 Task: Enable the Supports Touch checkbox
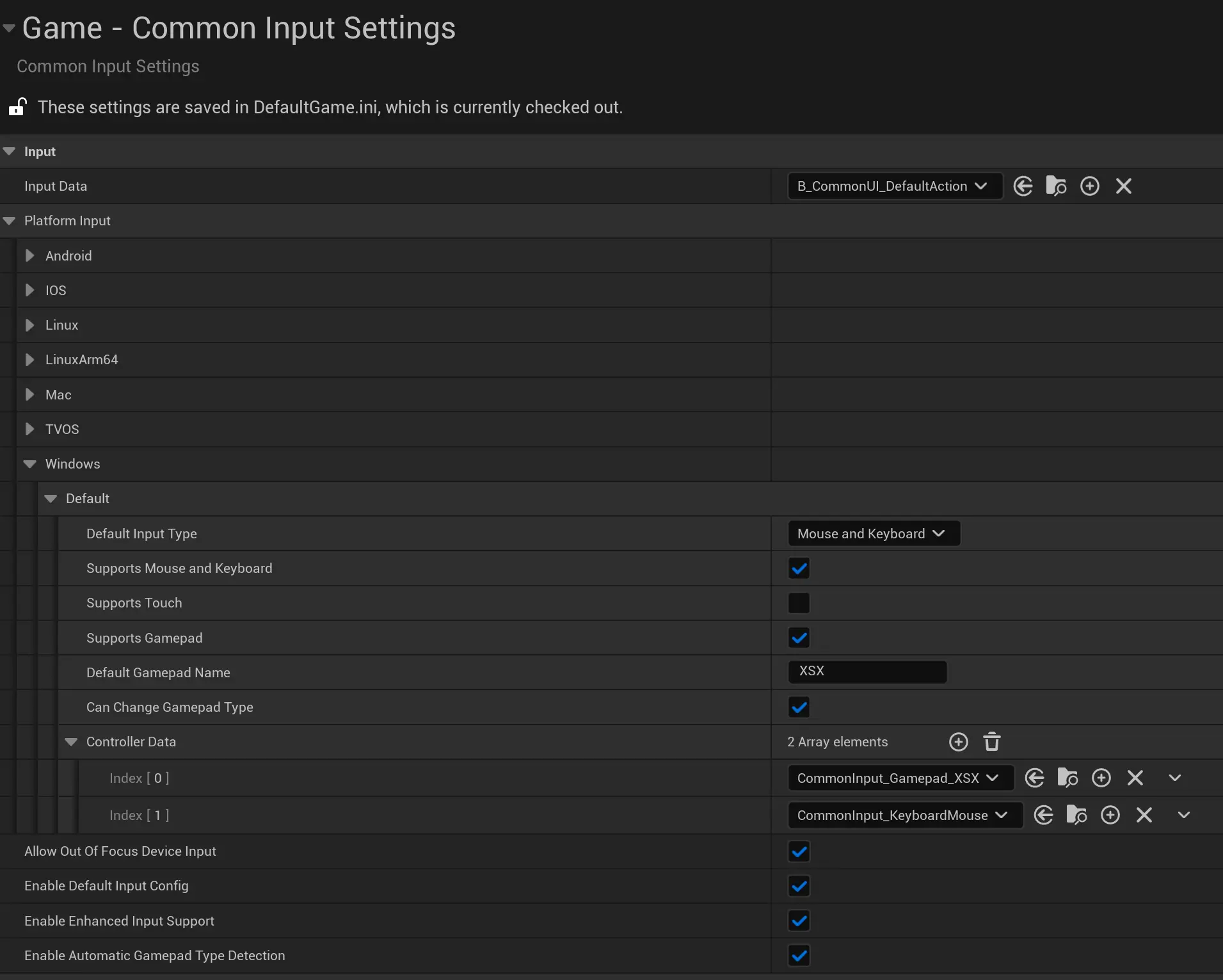pos(799,603)
